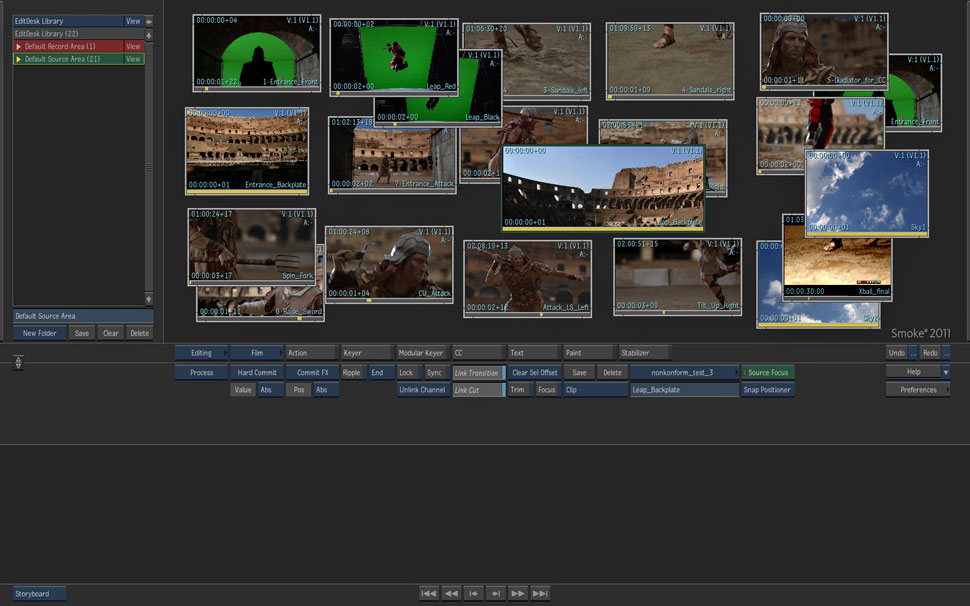Click the library scroll-down arrow icon
The width and height of the screenshot is (970, 606).
tap(149, 298)
